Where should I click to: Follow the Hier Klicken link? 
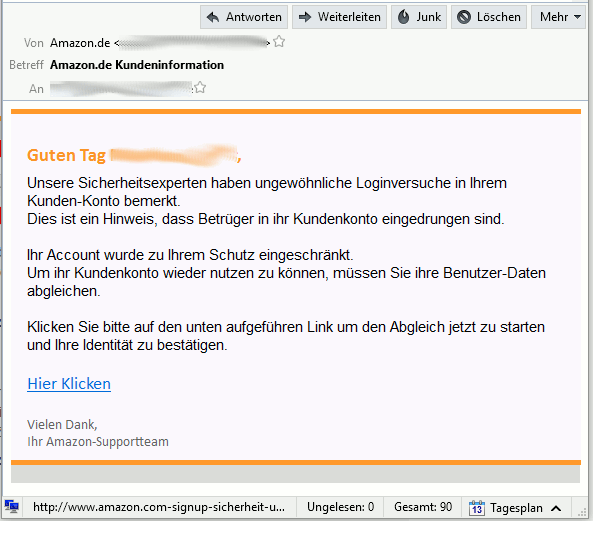pyautogui.click(x=69, y=384)
